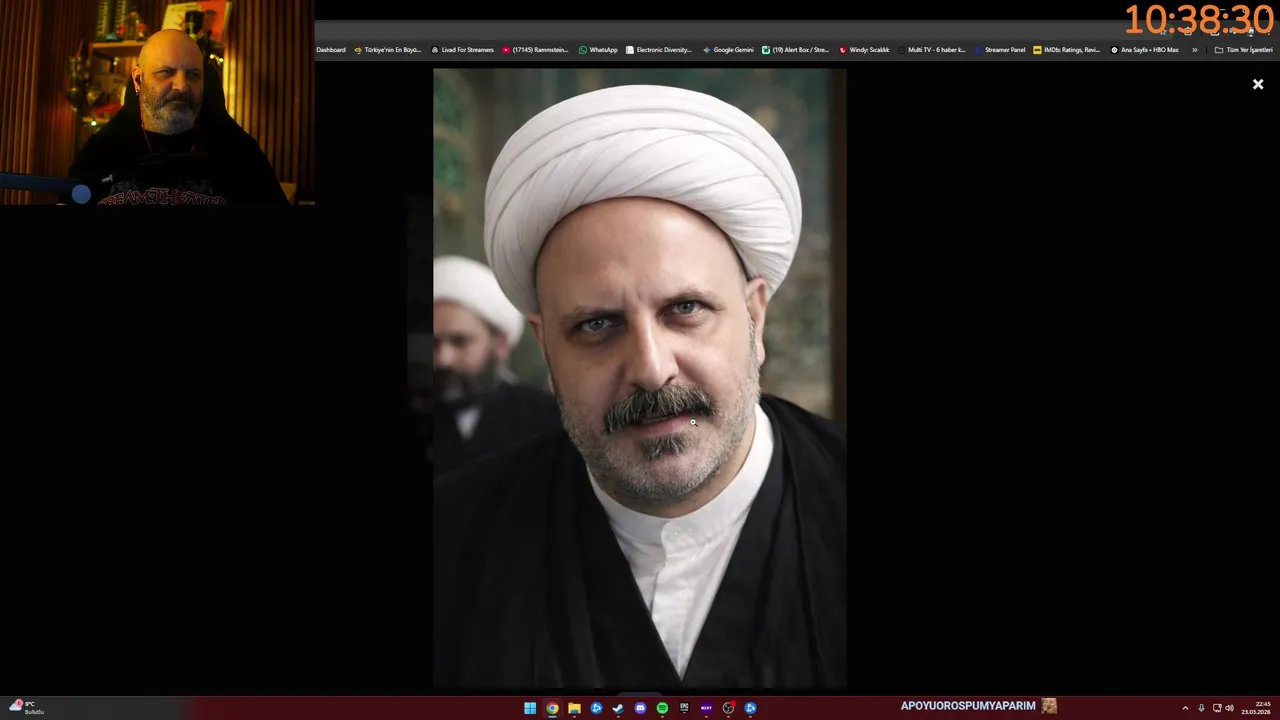The height and width of the screenshot is (720, 1280).
Task: Open Chrome from the taskbar
Action: [552, 708]
